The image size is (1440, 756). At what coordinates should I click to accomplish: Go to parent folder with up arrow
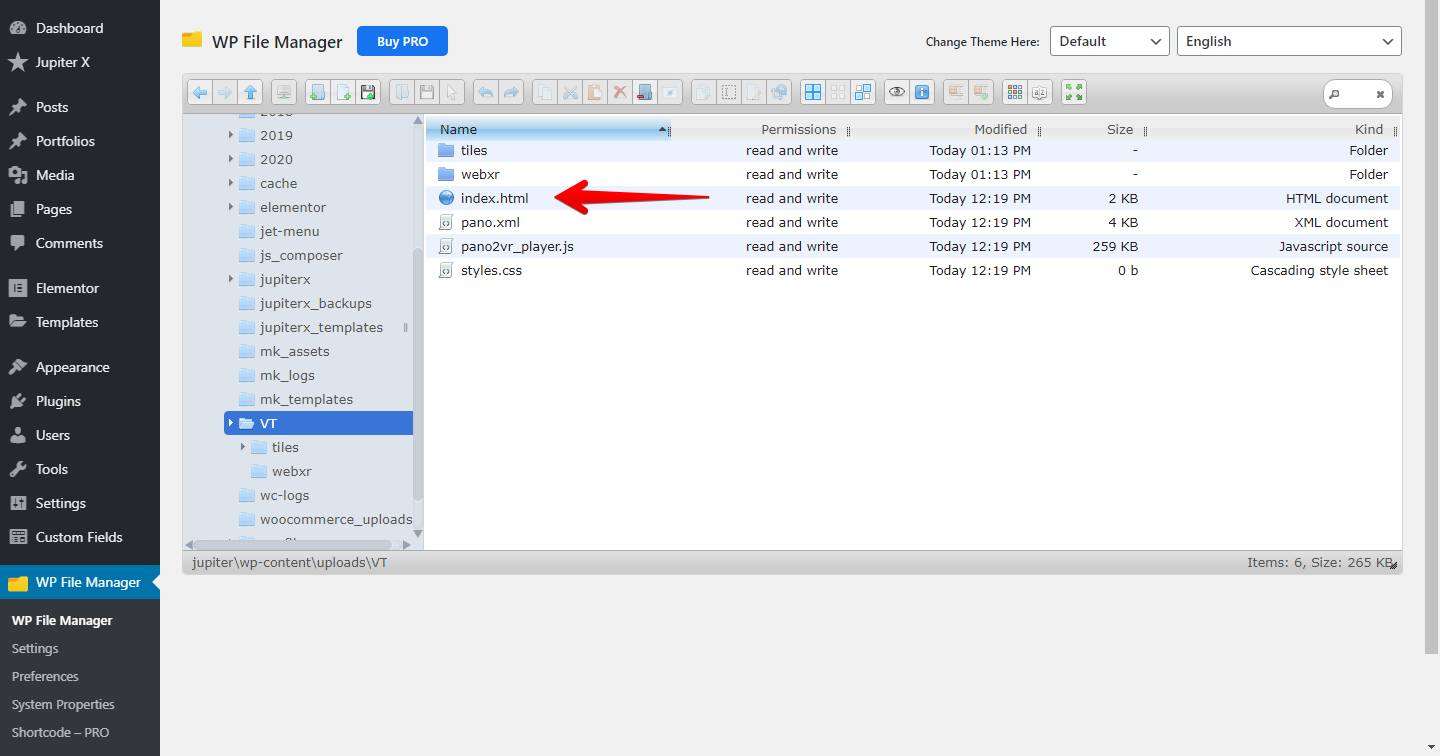click(251, 92)
